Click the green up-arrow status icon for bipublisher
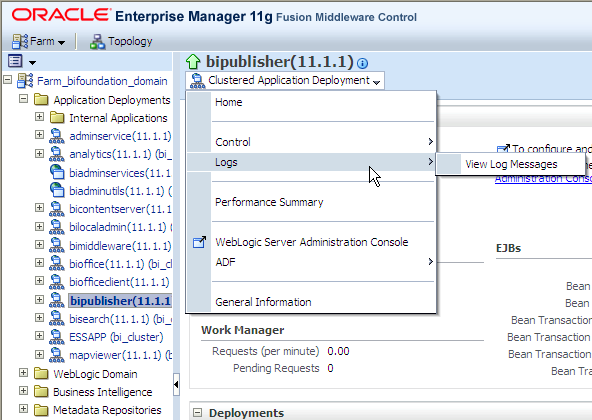 pos(193,62)
